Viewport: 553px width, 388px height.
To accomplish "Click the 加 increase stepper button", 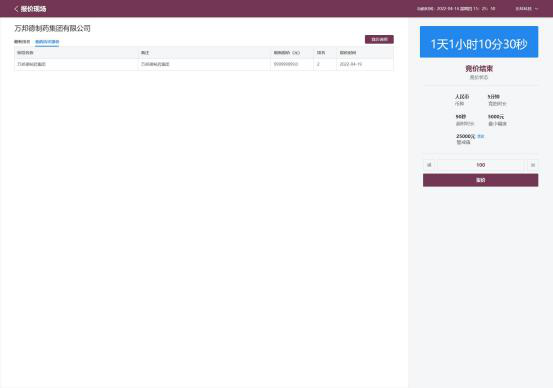I will click(533, 165).
